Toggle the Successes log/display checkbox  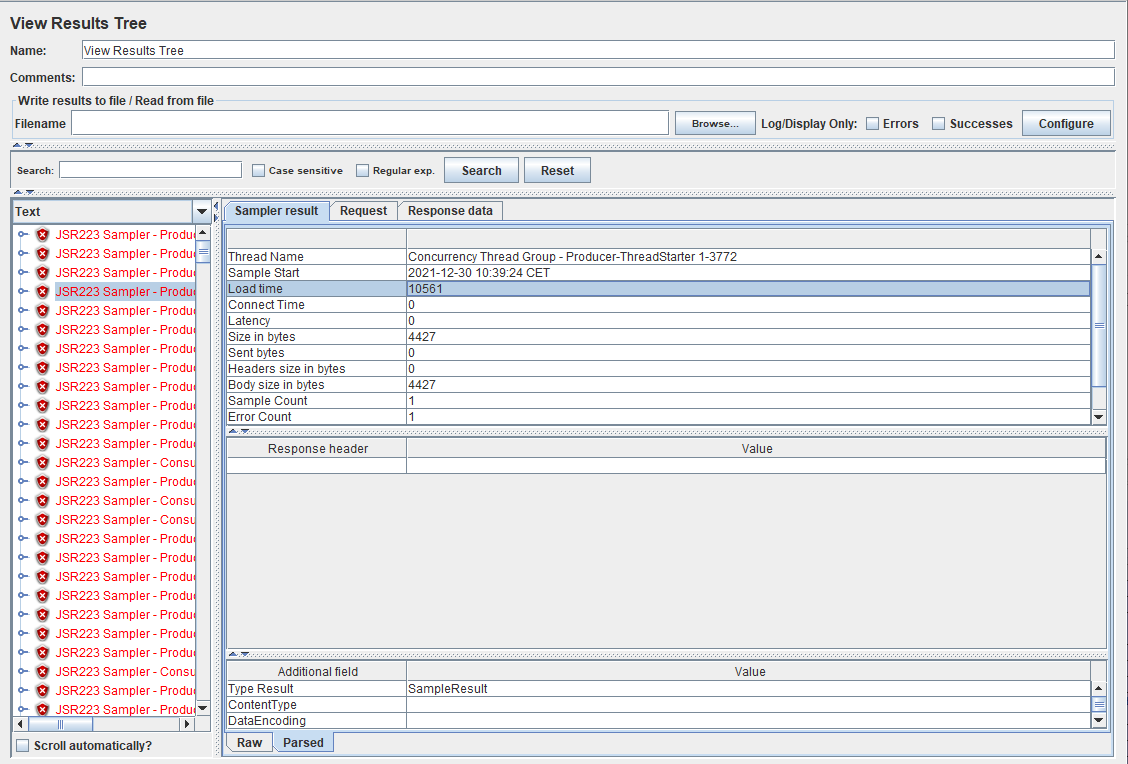939,124
